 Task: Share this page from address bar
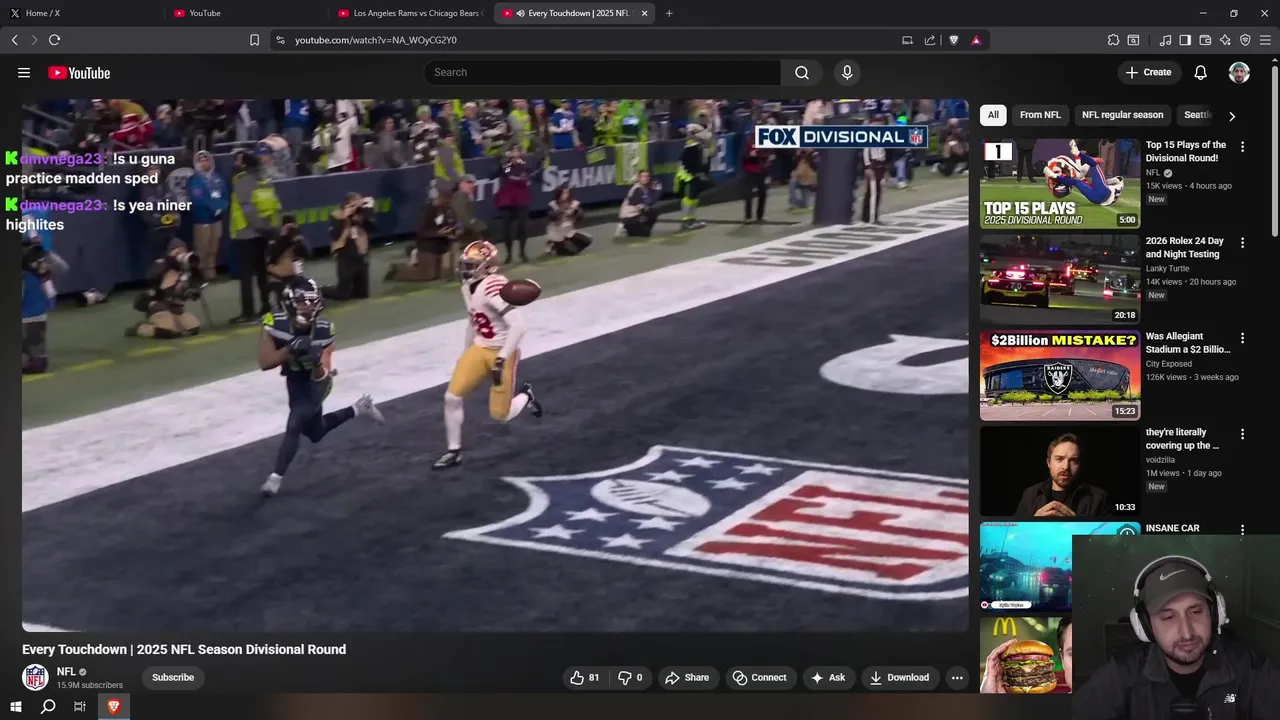pyautogui.click(x=930, y=40)
